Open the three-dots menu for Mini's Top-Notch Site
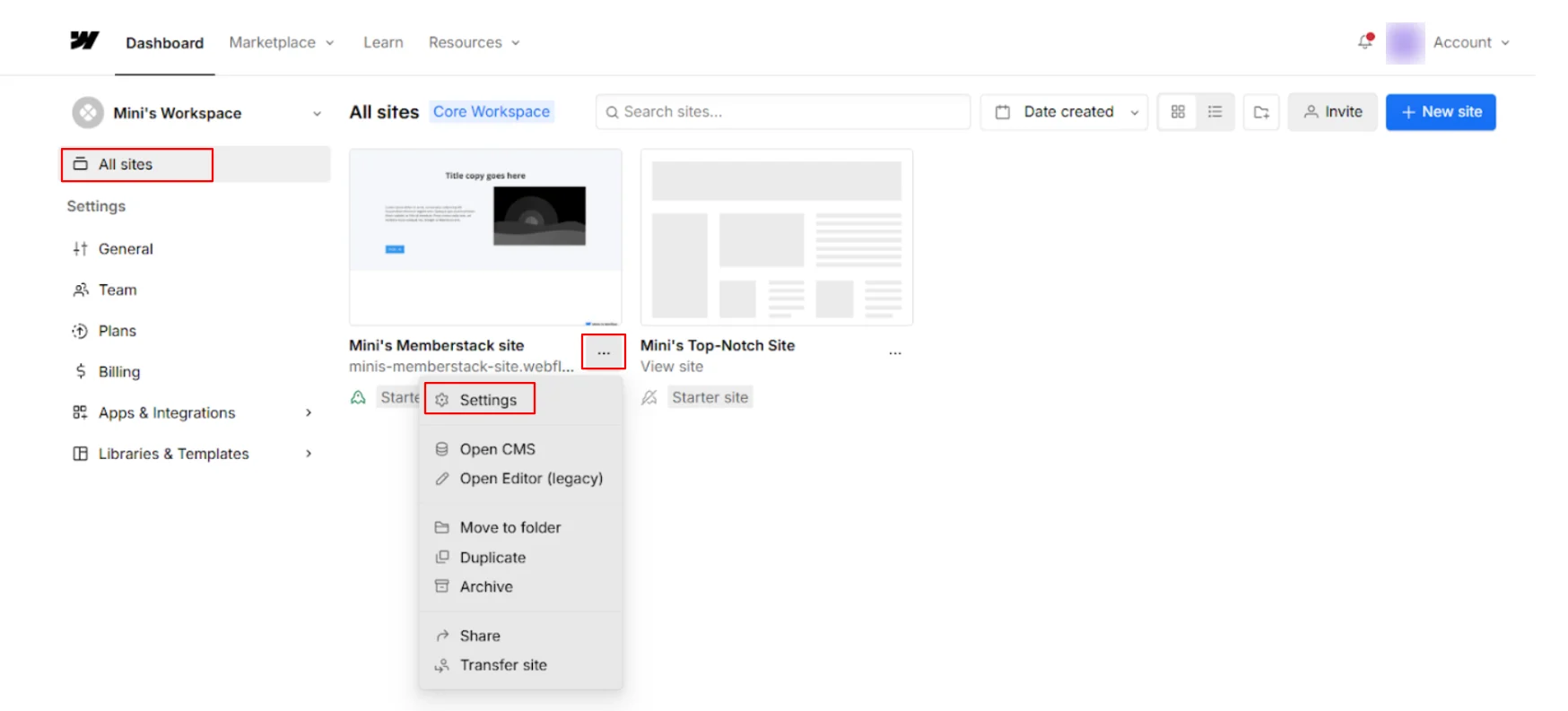The width and height of the screenshot is (1568, 711). click(894, 353)
